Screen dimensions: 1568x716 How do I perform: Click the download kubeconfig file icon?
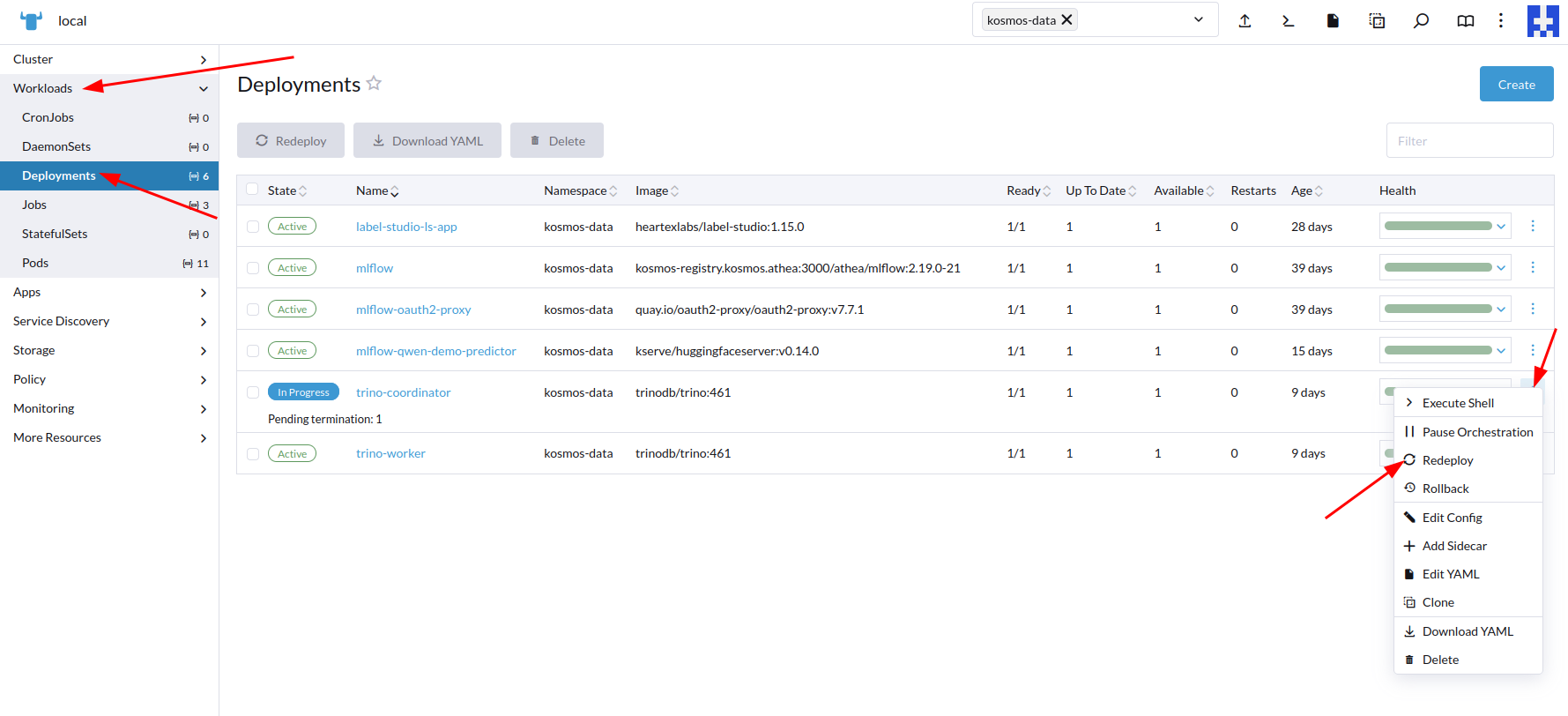(x=1333, y=21)
